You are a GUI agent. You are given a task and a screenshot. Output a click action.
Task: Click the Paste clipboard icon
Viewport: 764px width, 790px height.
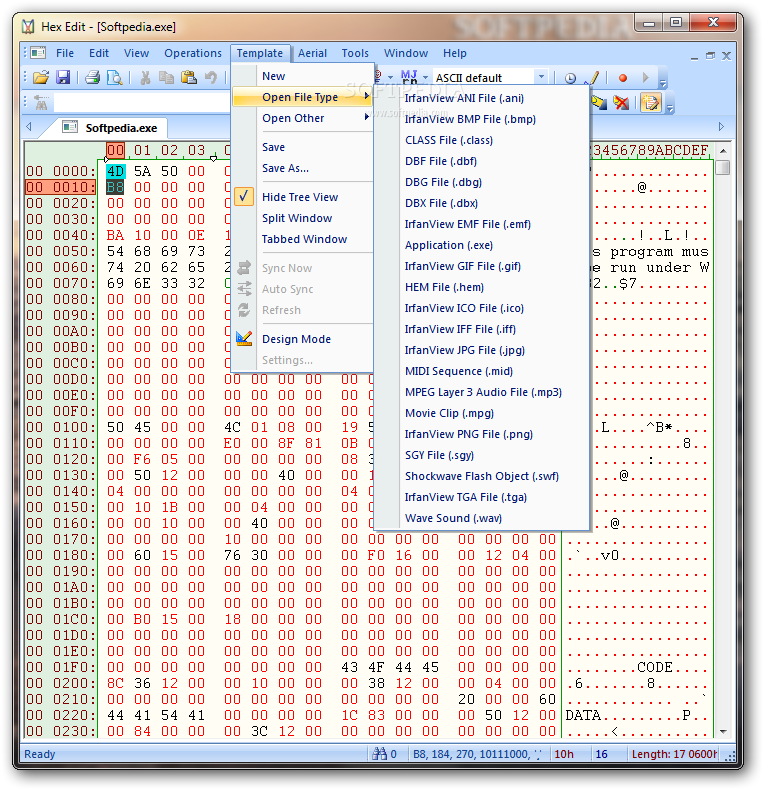point(189,78)
